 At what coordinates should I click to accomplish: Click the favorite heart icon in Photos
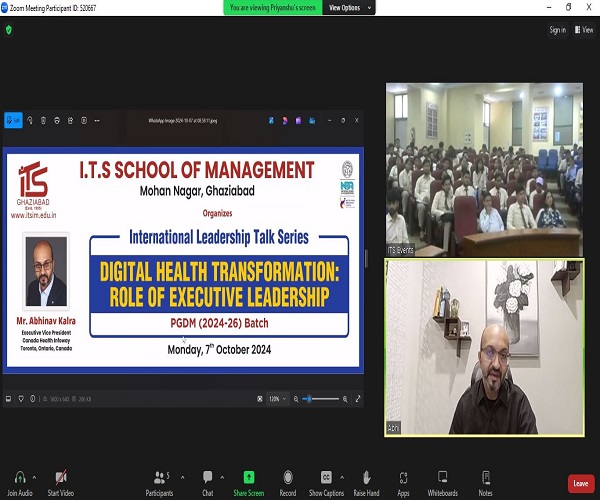point(21,399)
